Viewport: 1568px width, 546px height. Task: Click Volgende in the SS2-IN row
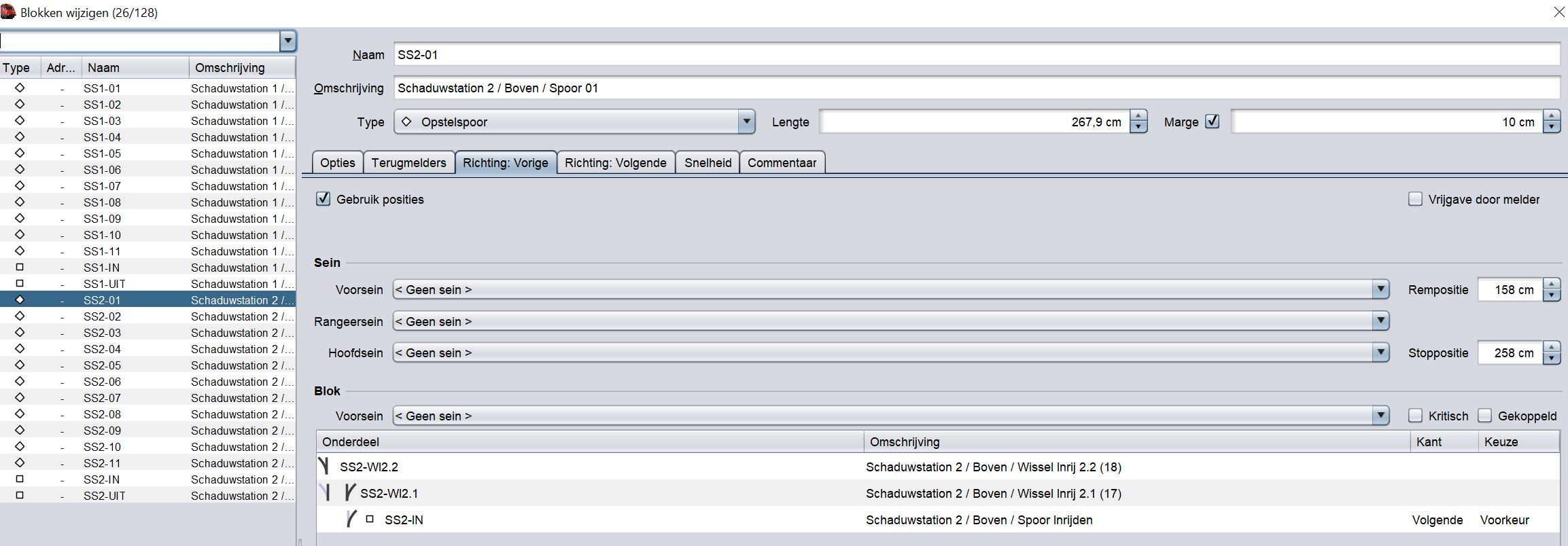(x=1438, y=520)
